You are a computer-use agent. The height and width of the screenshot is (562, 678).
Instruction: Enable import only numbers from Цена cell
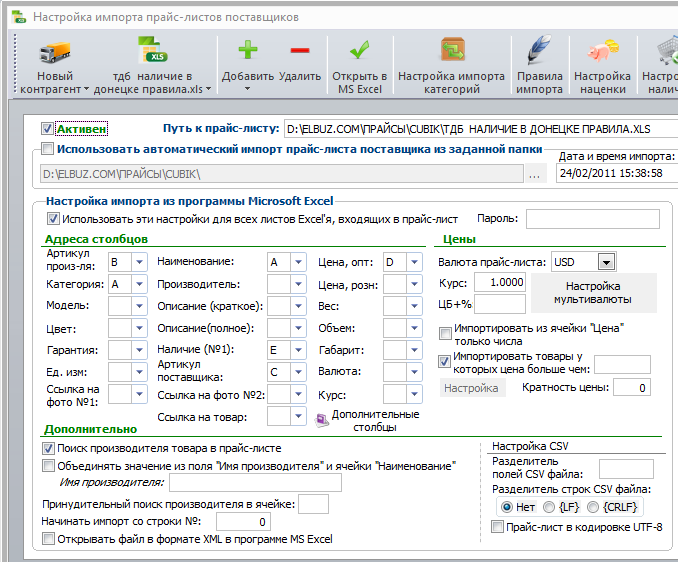point(445,333)
